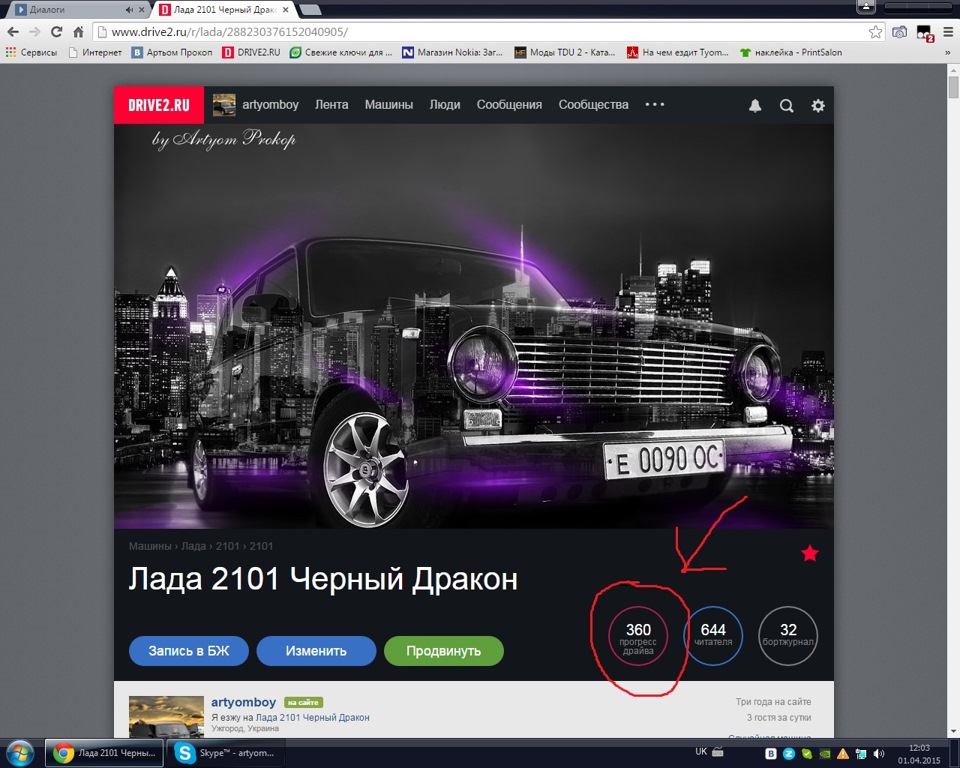Open the 'Сообщества' navigation item
960x768 pixels.
click(x=595, y=104)
